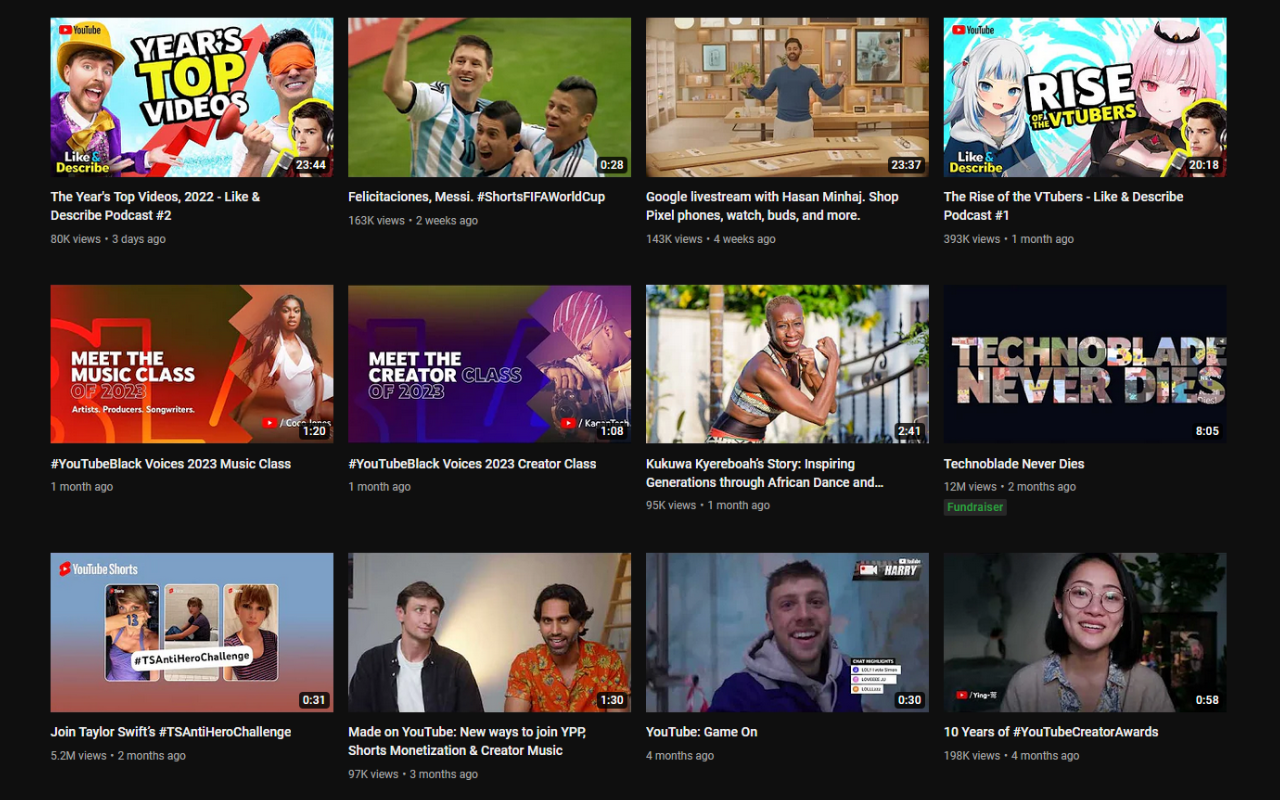Select the Rise of the VTubers thumbnail
Image resolution: width=1280 pixels, height=800 pixels.
coord(1085,97)
